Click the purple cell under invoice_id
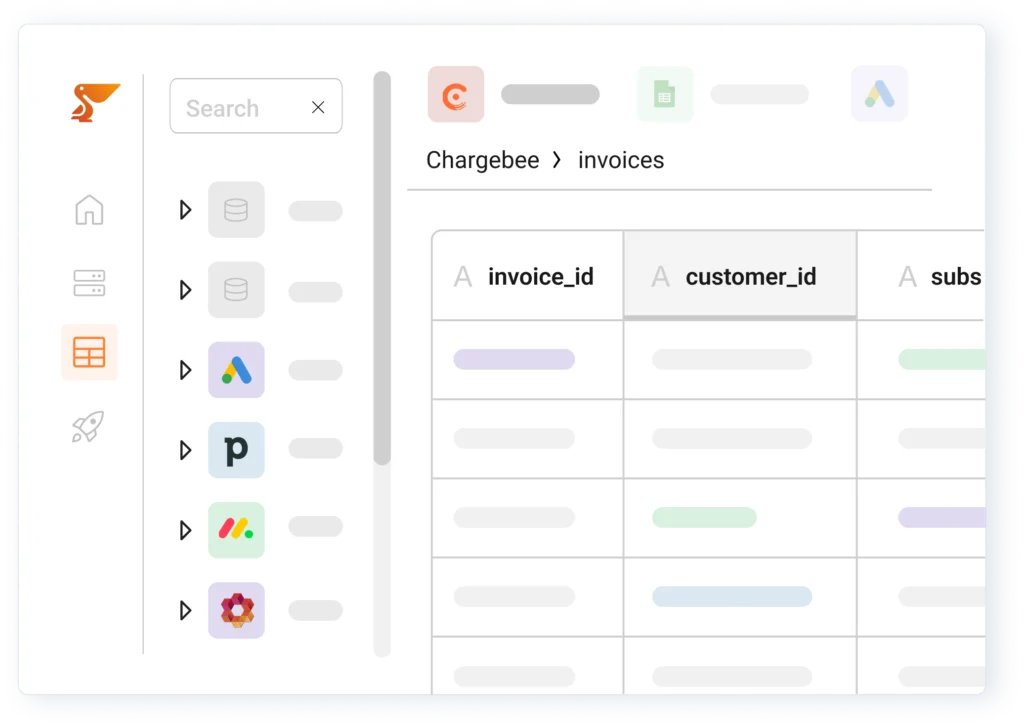 tap(514, 359)
